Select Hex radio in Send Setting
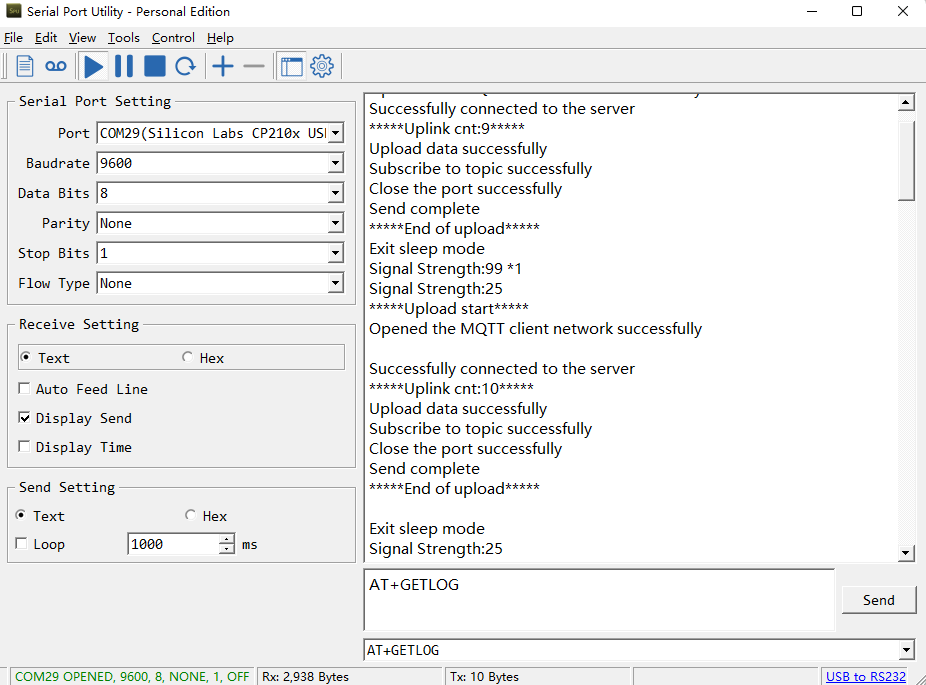 (x=190, y=515)
